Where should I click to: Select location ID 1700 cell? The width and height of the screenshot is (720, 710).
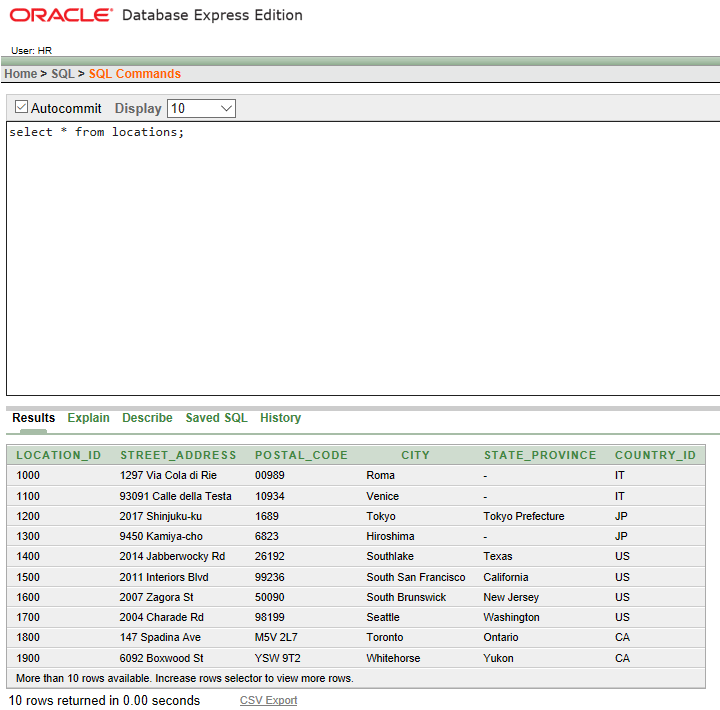tap(28, 617)
